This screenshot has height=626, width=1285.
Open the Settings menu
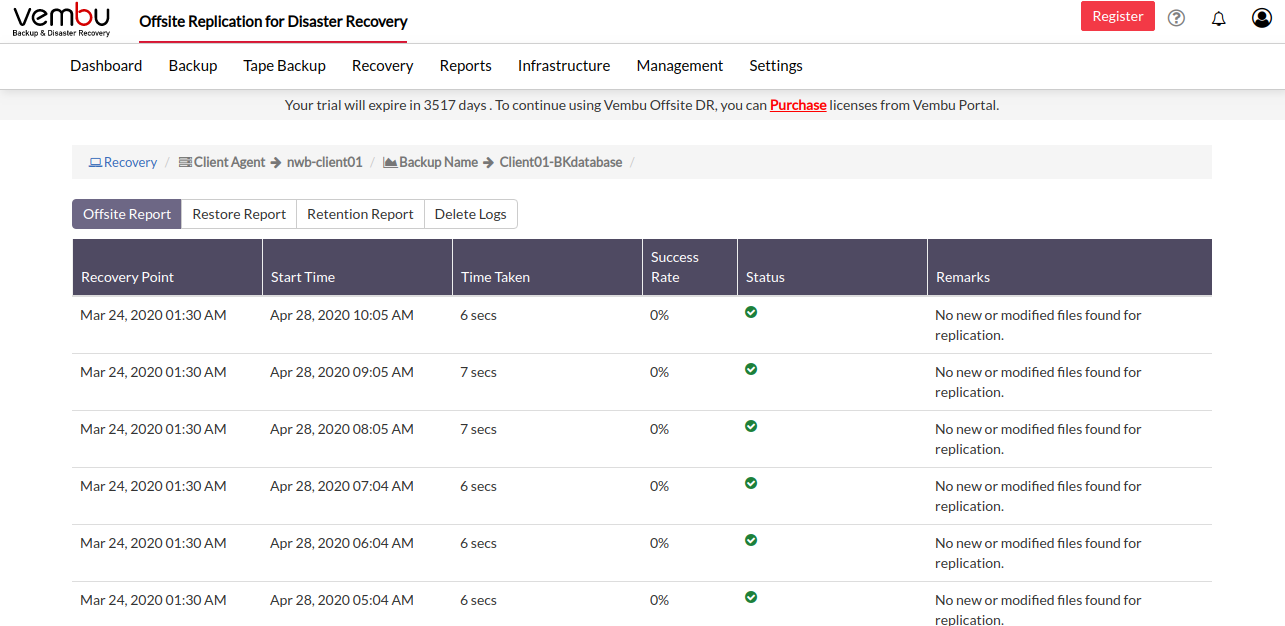(776, 66)
